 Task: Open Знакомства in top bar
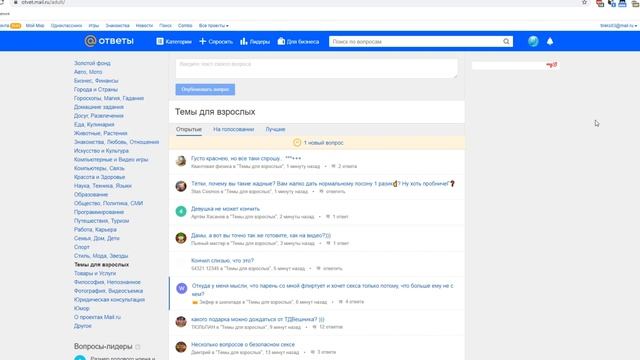[118, 25]
